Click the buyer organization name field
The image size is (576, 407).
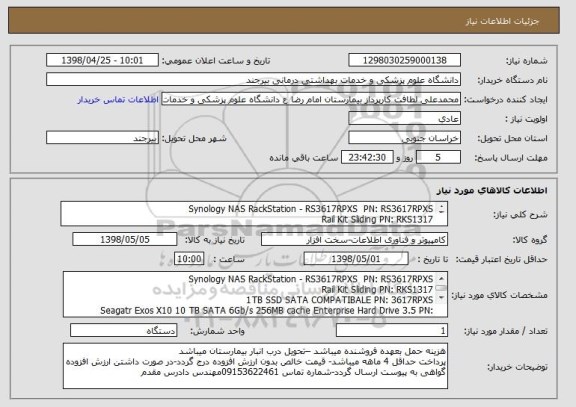253,80
